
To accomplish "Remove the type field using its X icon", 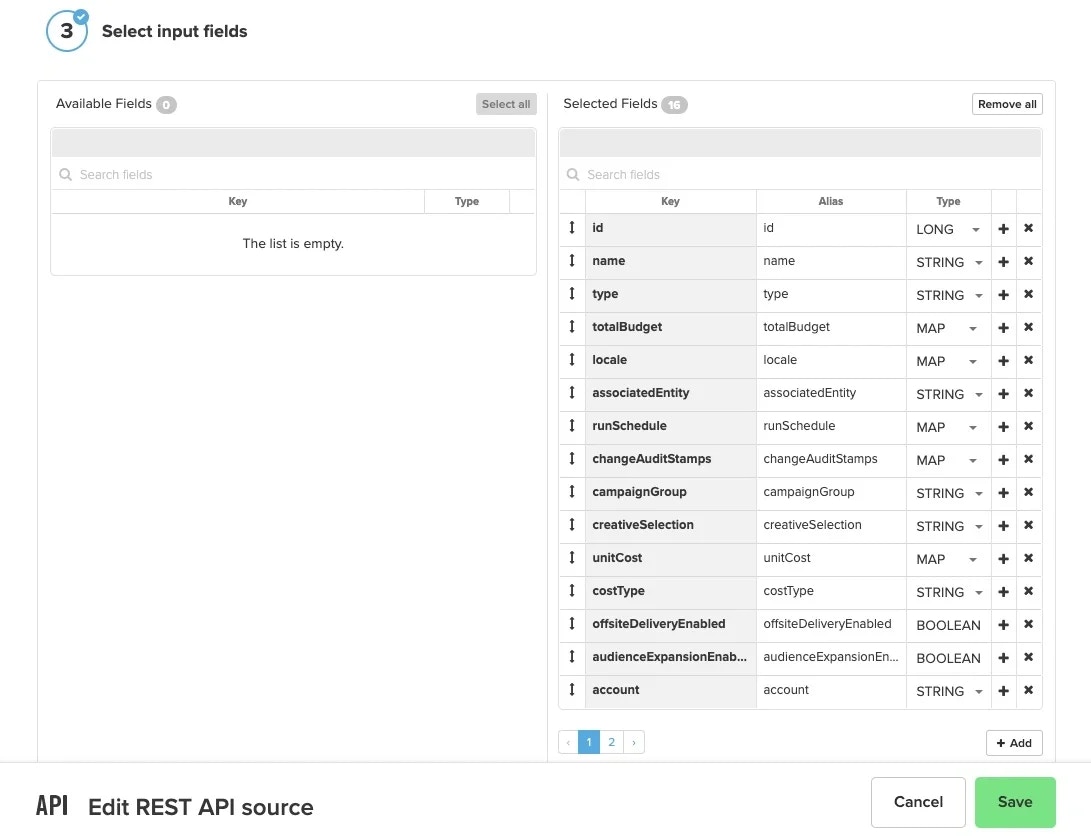I will [1028, 294].
